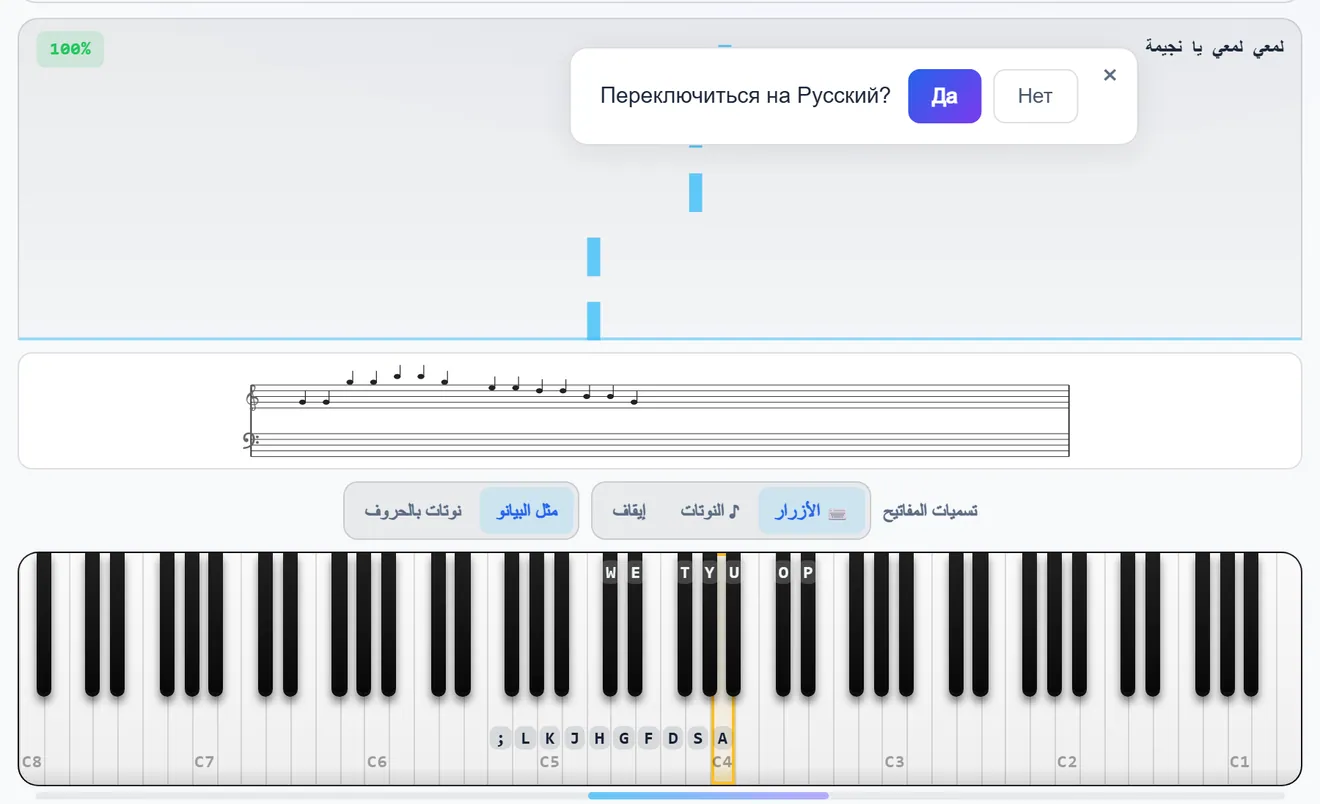Play the black key labeled E
Viewport: 1320px width, 804px height.
point(635,625)
